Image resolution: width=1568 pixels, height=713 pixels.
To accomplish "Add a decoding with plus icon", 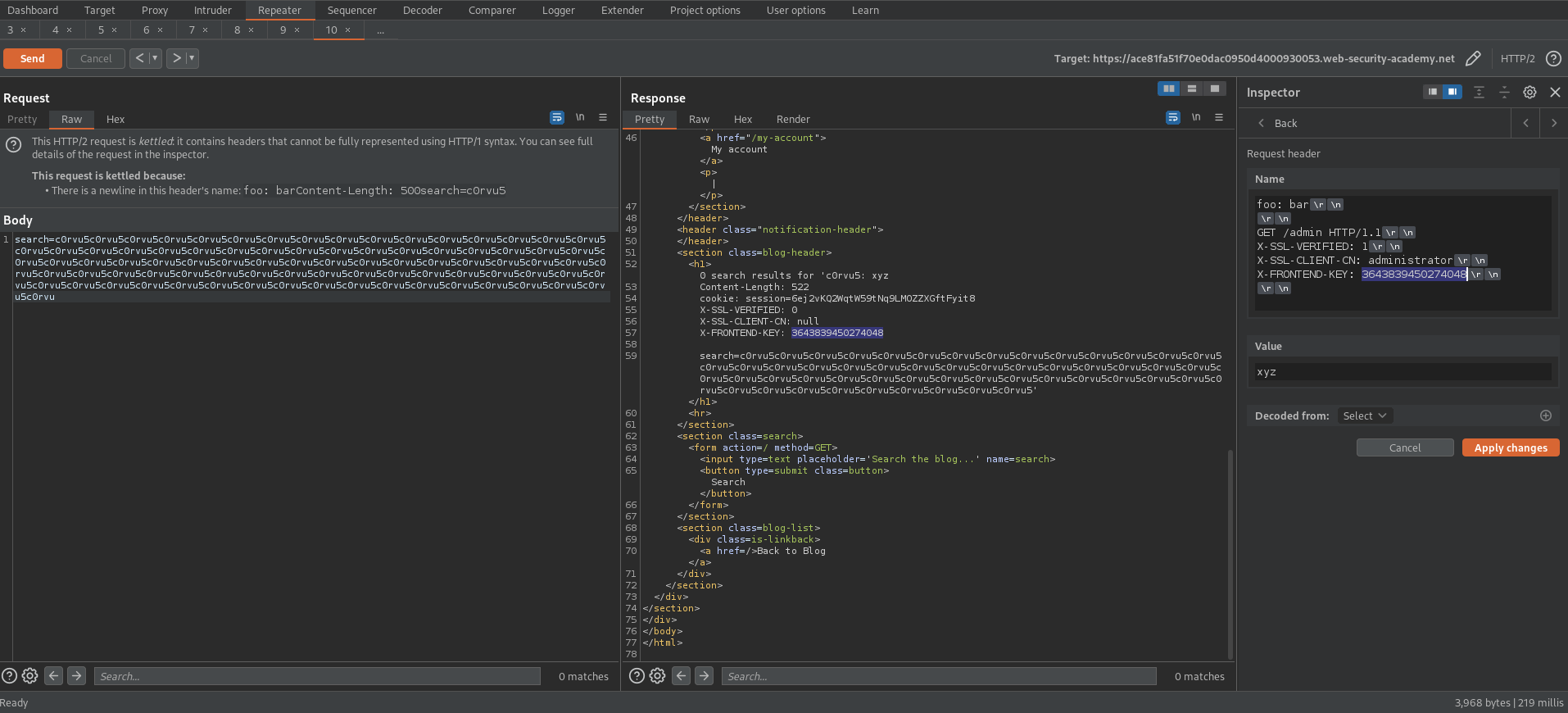I will point(1546,416).
